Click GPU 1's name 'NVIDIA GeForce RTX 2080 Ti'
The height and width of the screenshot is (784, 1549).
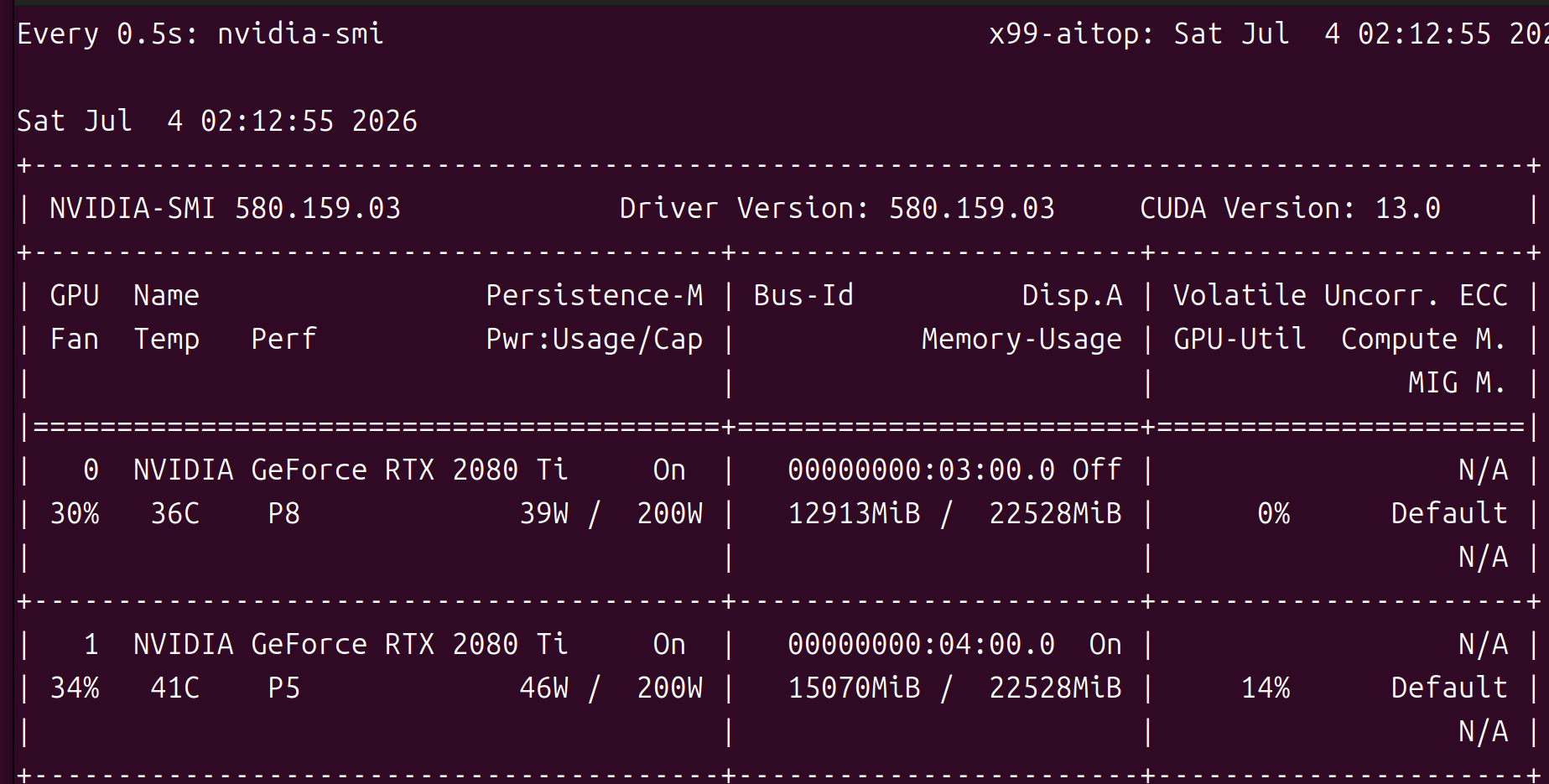click(351, 644)
